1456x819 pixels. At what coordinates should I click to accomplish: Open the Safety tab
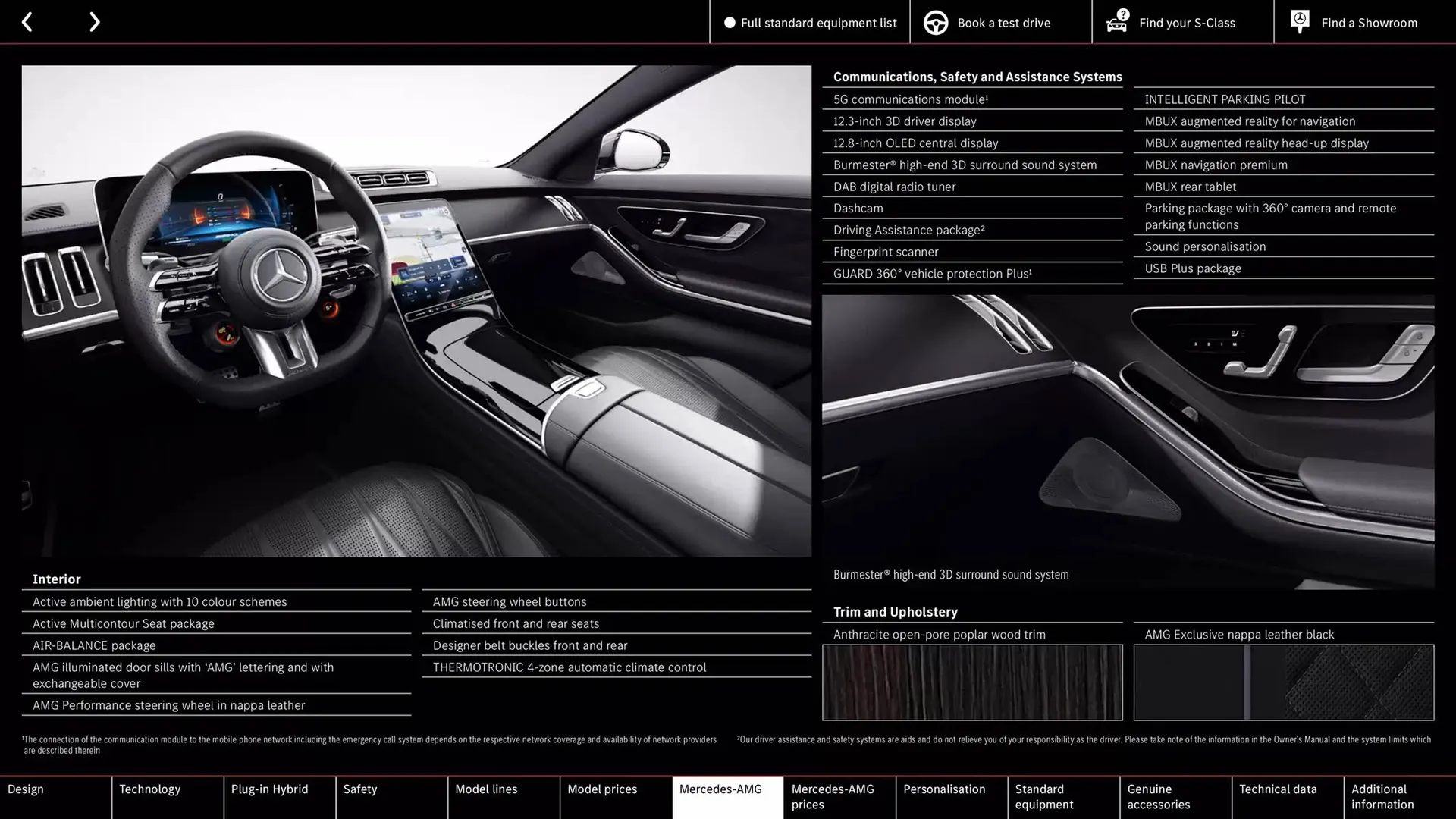pyautogui.click(x=391, y=797)
